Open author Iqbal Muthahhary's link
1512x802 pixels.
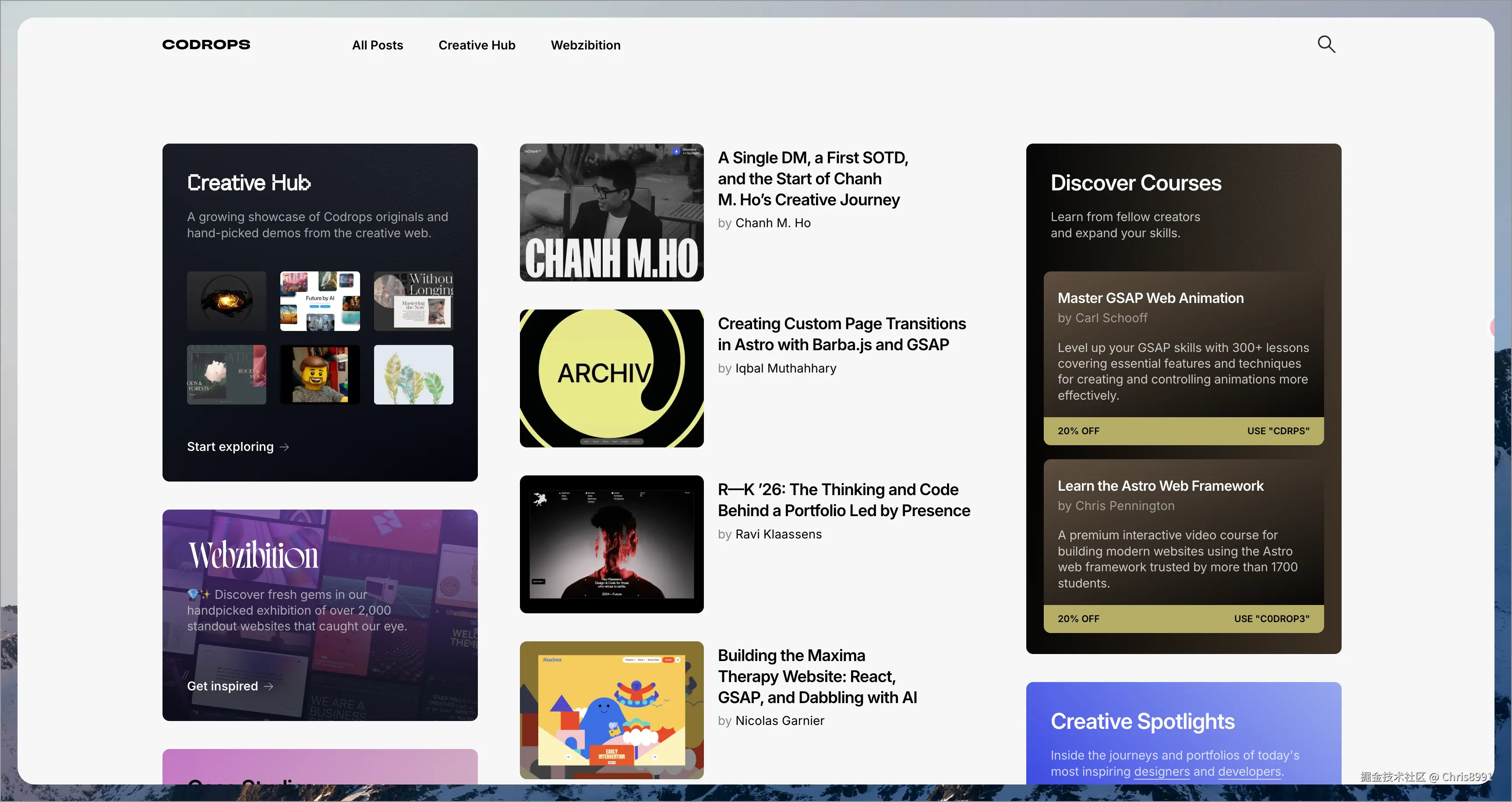click(785, 369)
